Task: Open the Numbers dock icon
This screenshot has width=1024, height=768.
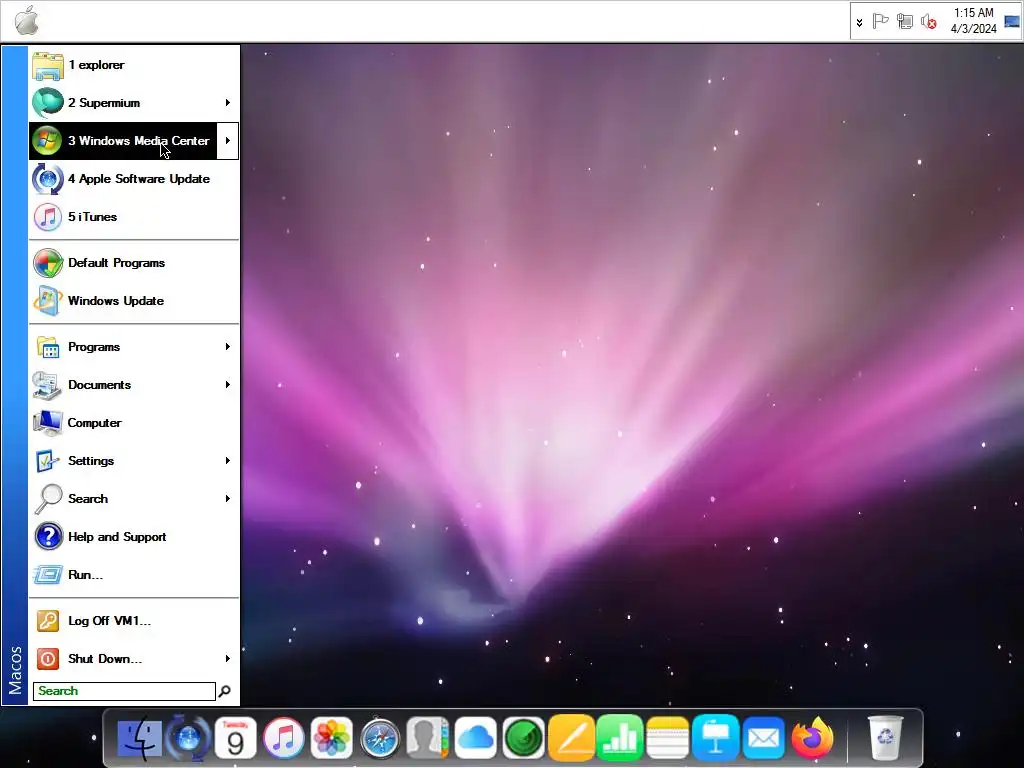Action: 620,739
